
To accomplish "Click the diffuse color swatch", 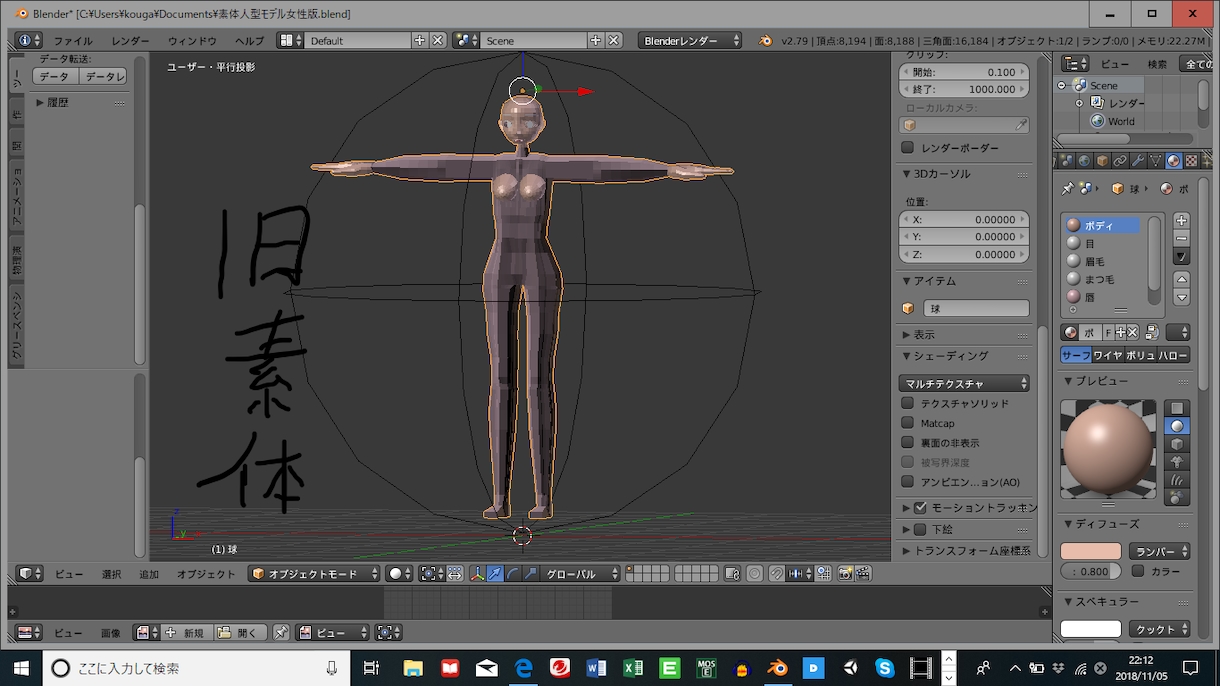I will coord(1091,552).
